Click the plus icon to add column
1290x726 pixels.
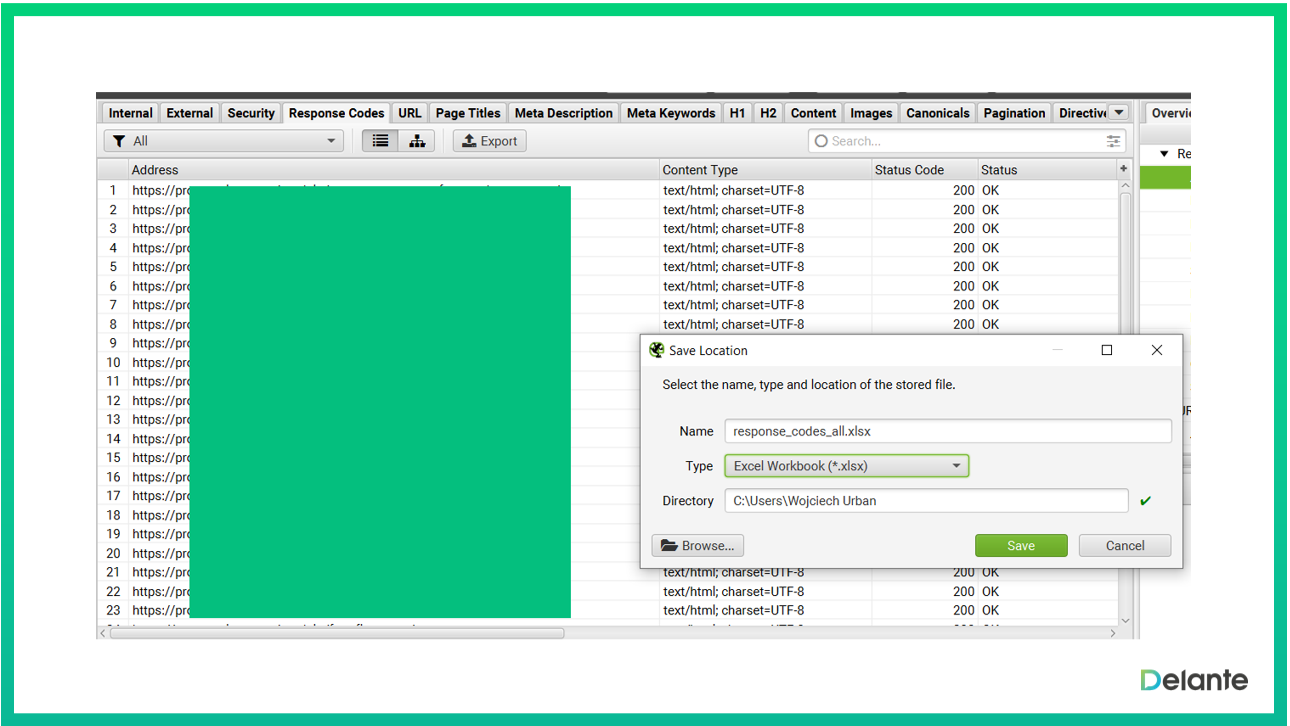coord(1123,169)
